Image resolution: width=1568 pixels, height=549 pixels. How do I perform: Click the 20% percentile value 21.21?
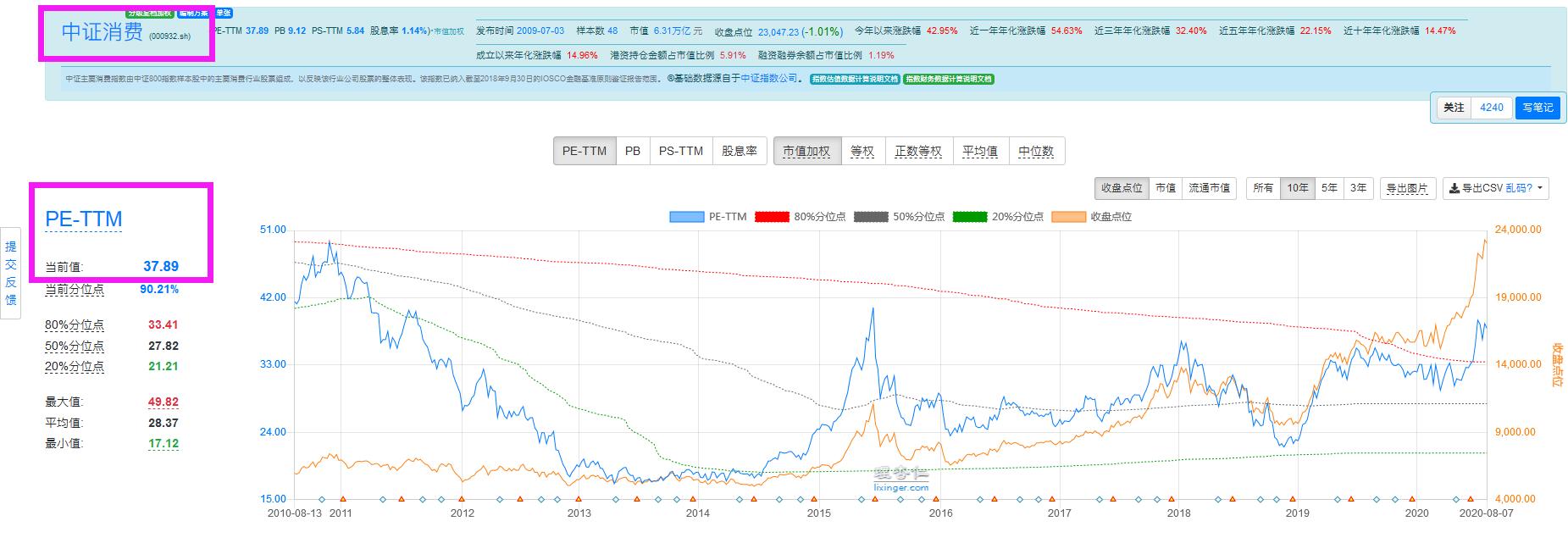[x=163, y=366]
